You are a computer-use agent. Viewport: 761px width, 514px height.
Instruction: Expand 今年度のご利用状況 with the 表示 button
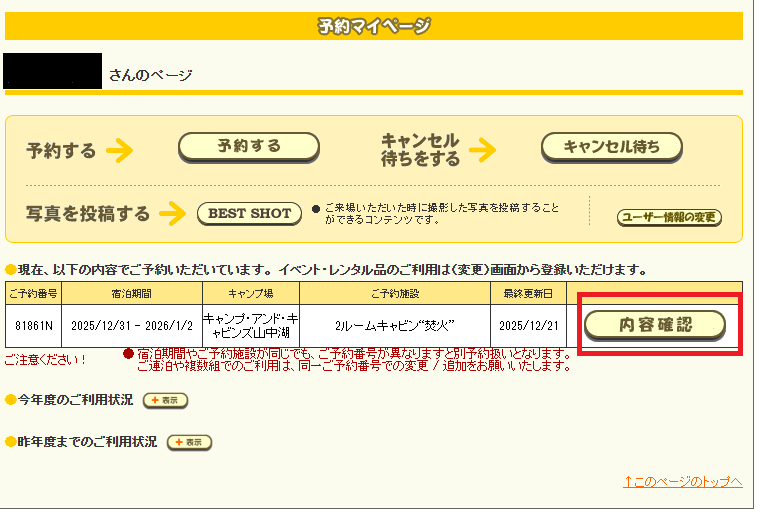[165, 400]
